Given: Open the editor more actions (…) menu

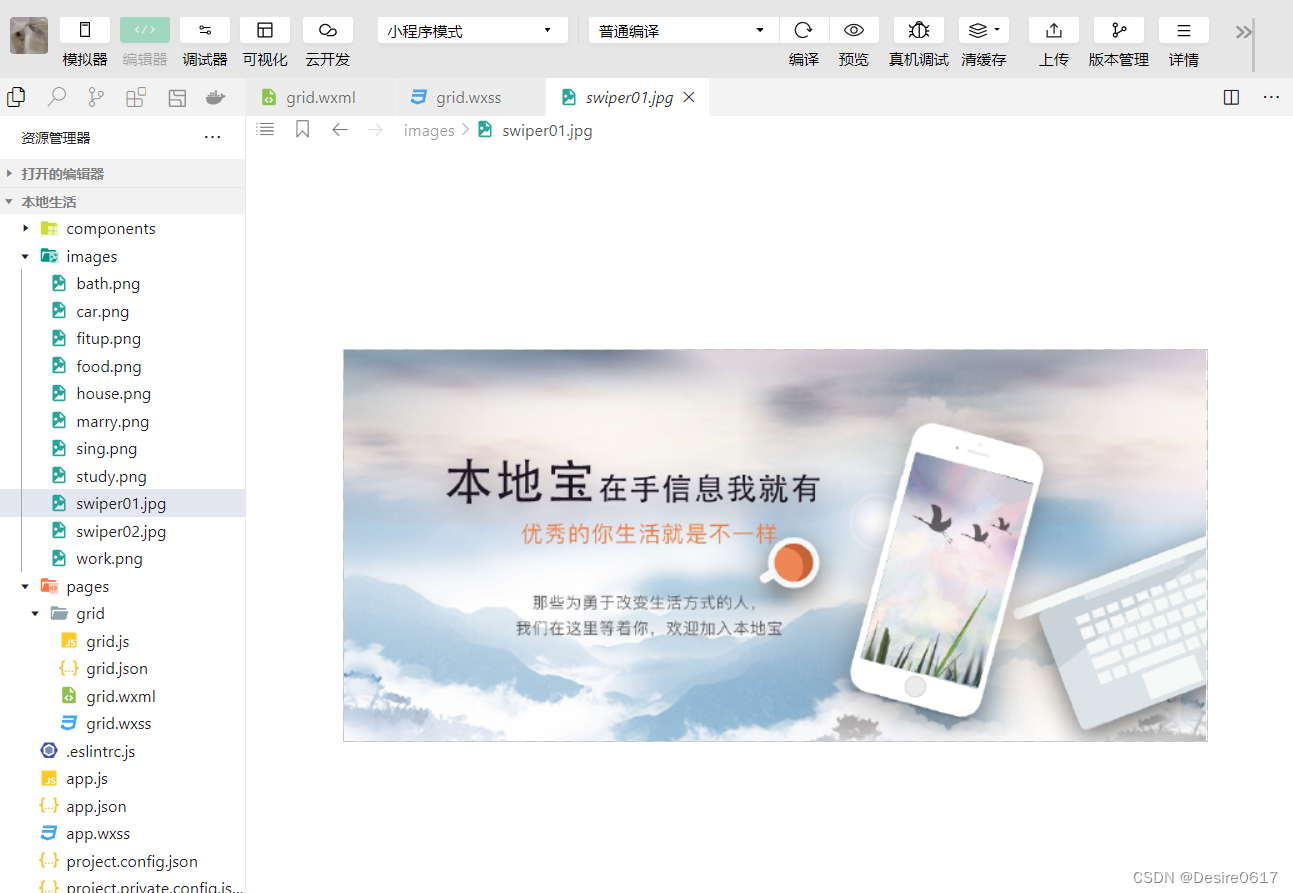Looking at the screenshot, I should coord(1271,97).
